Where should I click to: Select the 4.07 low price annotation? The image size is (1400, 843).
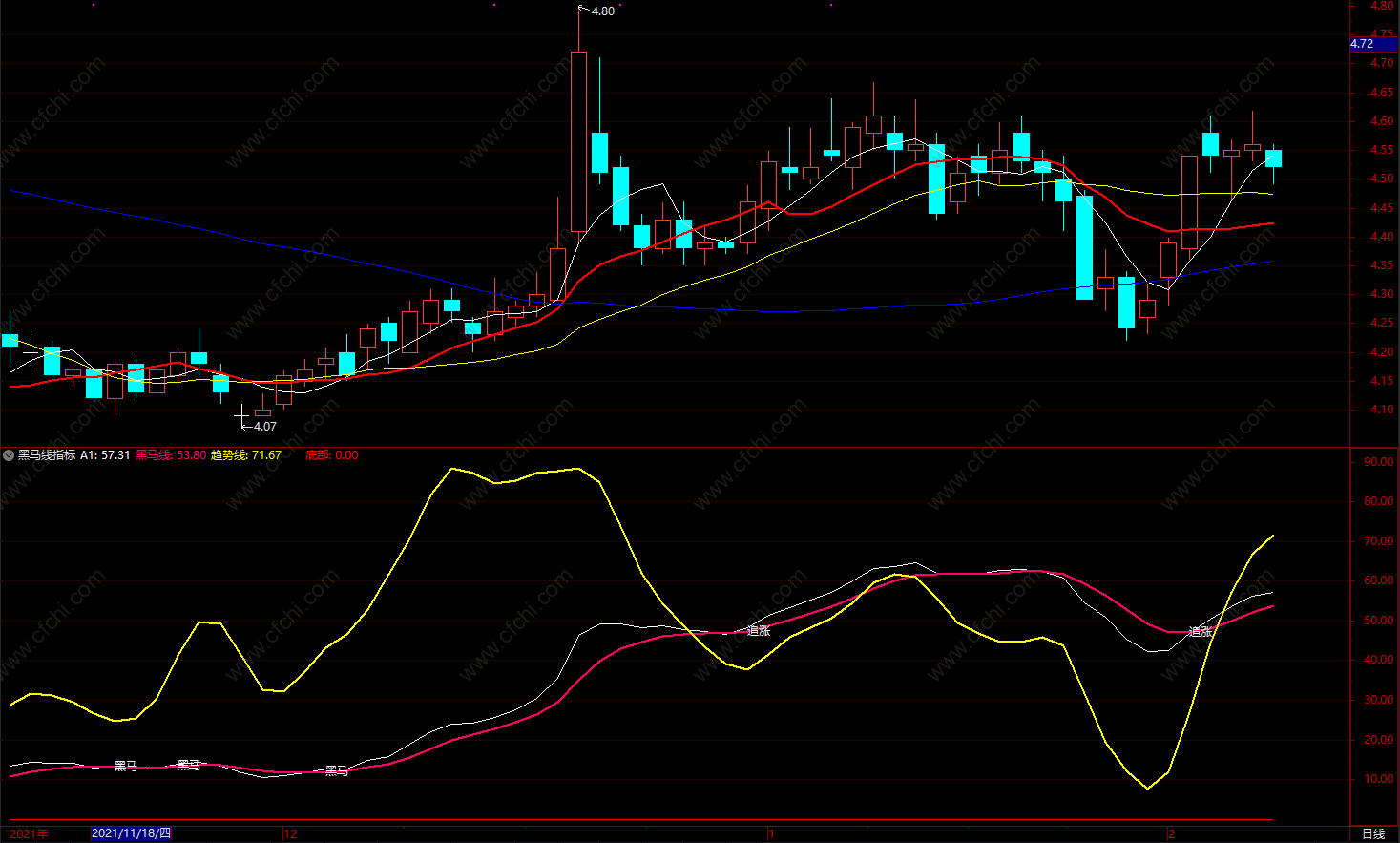265,427
